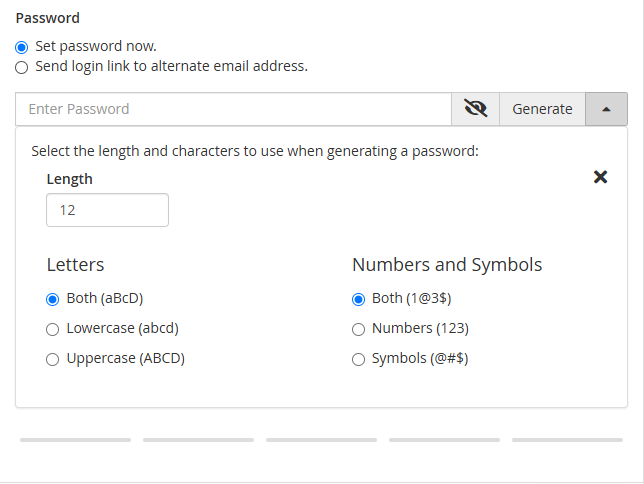Click fourth password strength bar segment
The width and height of the screenshot is (644, 484).
coord(444,440)
